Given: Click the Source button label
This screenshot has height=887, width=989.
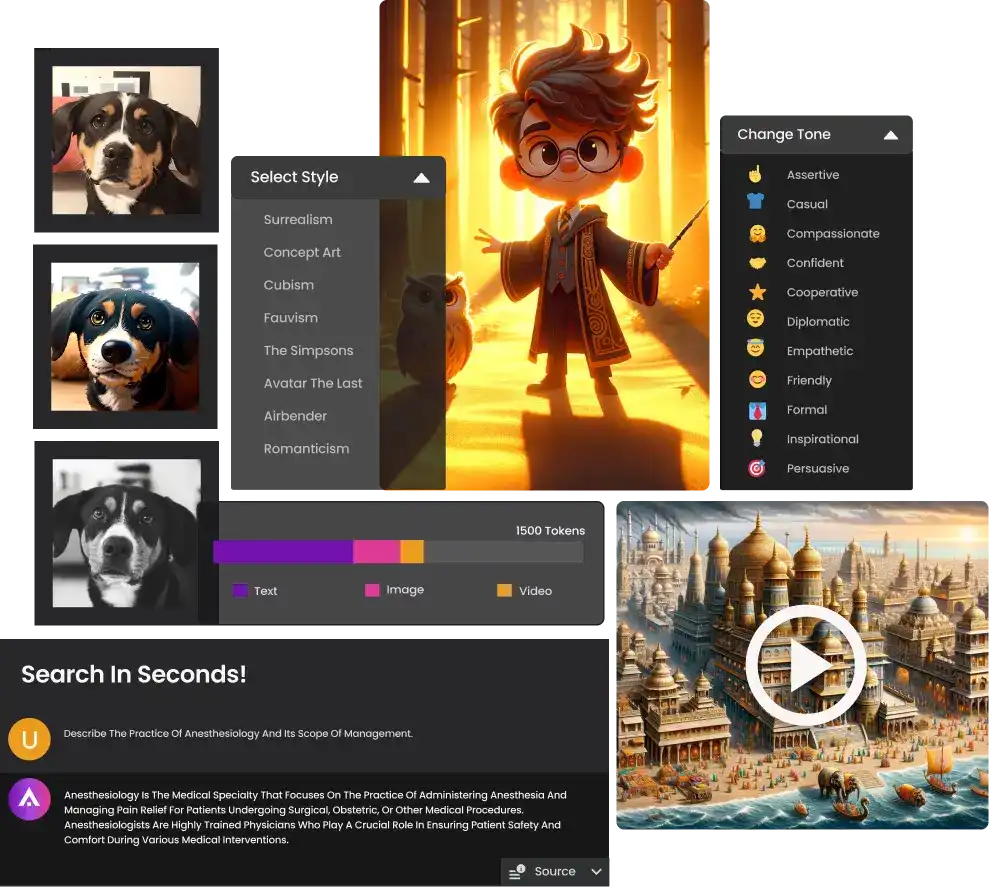Looking at the screenshot, I should click(x=554, y=871).
